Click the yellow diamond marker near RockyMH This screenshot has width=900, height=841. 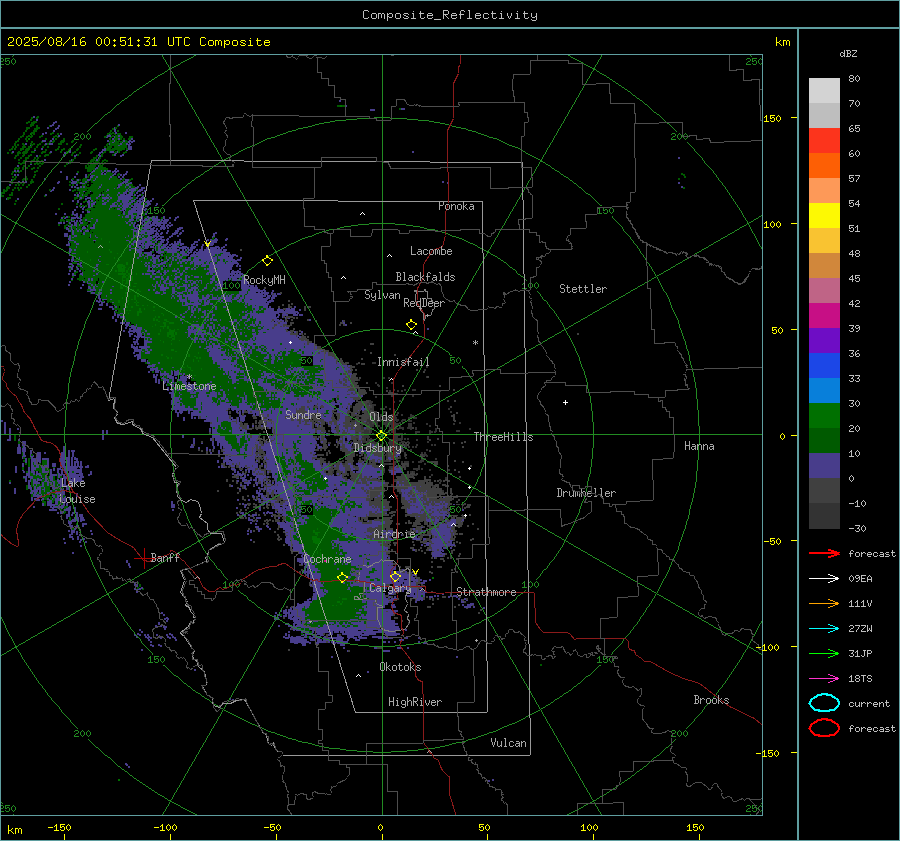[267, 261]
